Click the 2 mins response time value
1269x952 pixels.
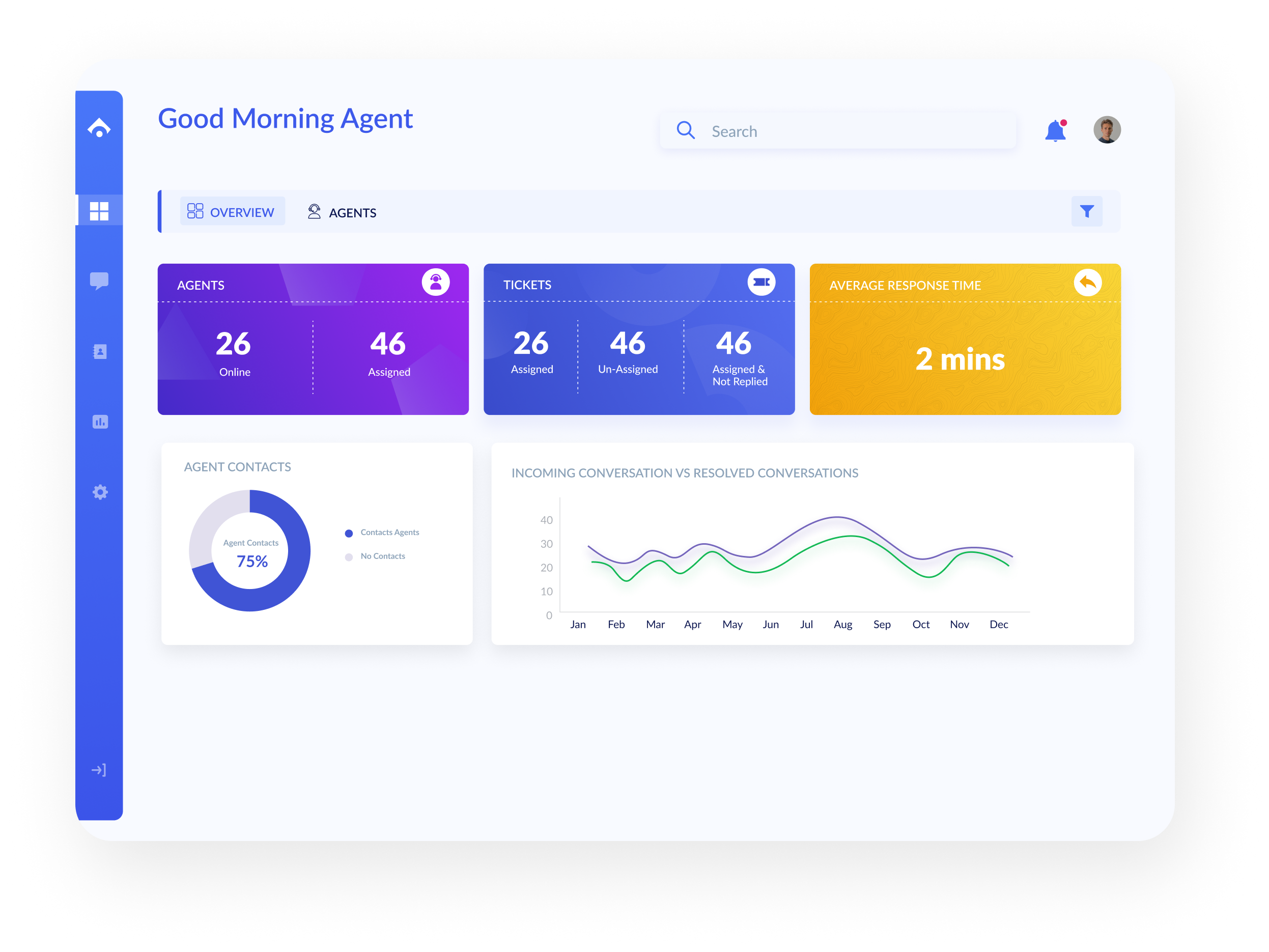(960, 359)
